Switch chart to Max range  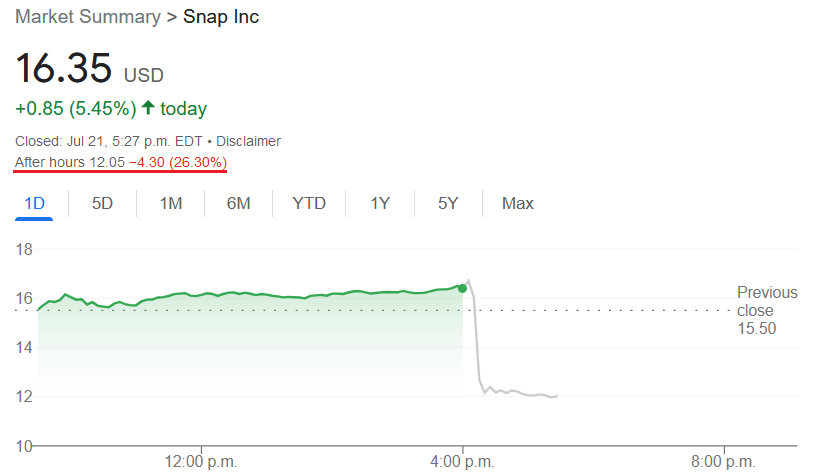(518, 204)
